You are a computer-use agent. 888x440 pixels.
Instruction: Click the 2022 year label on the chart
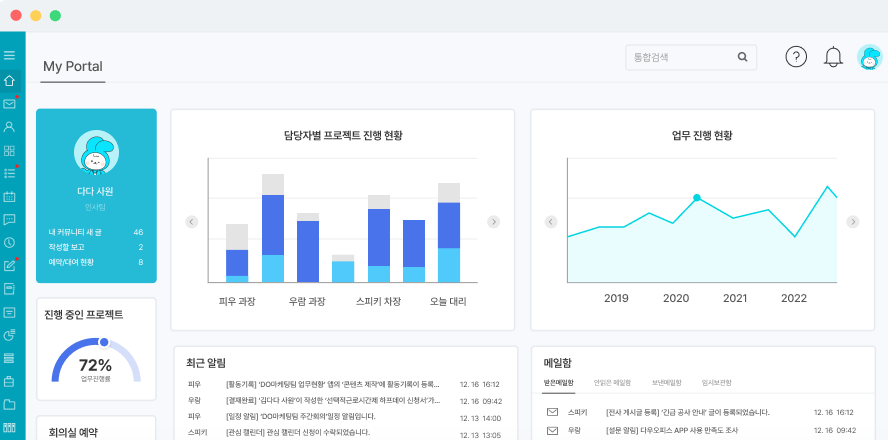coord(793,298)
